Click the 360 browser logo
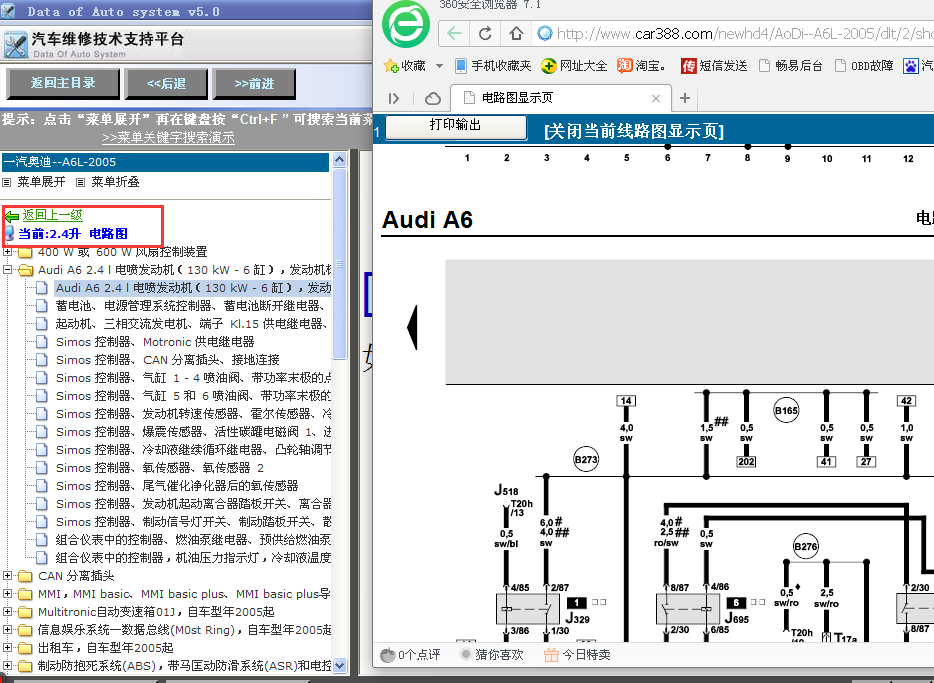The width and height of the screenshot is (934, 683). (406, 25)
